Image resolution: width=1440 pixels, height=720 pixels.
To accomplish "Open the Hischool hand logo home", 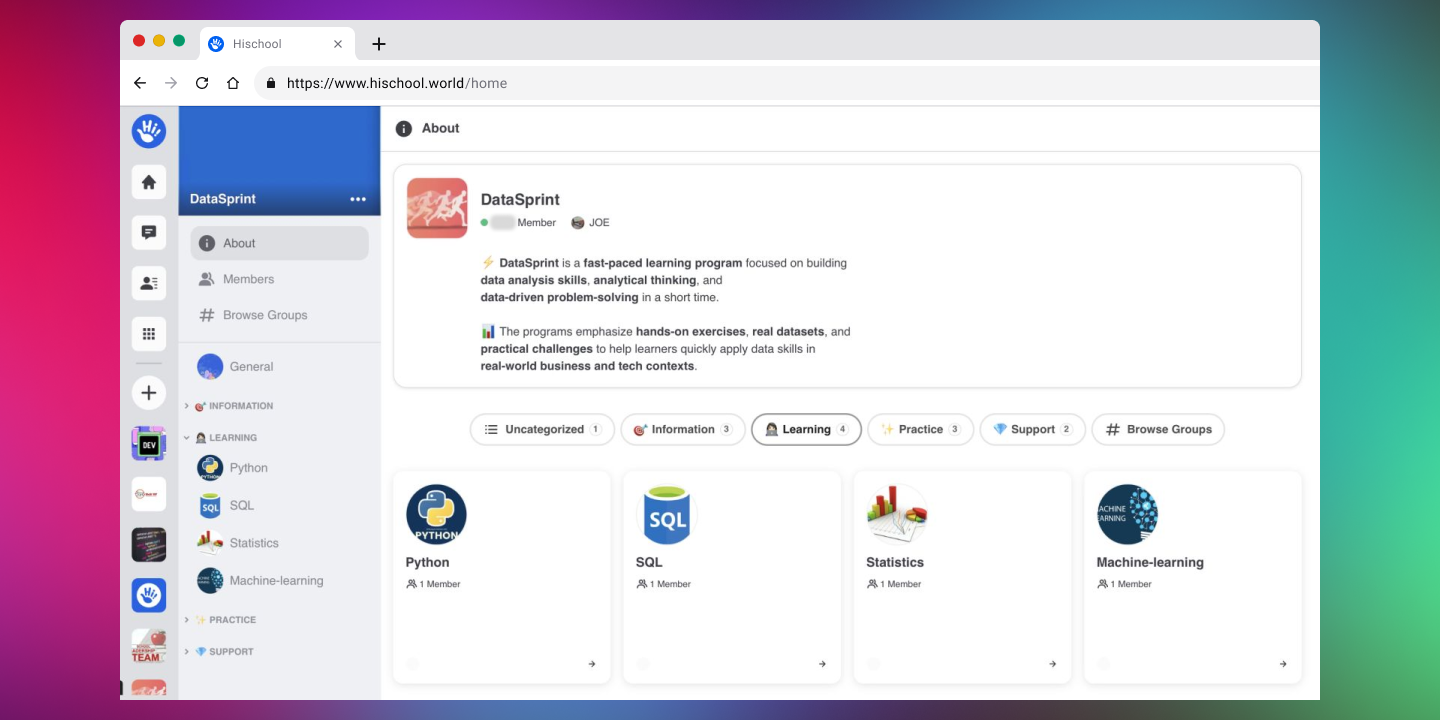I will 149,131.
